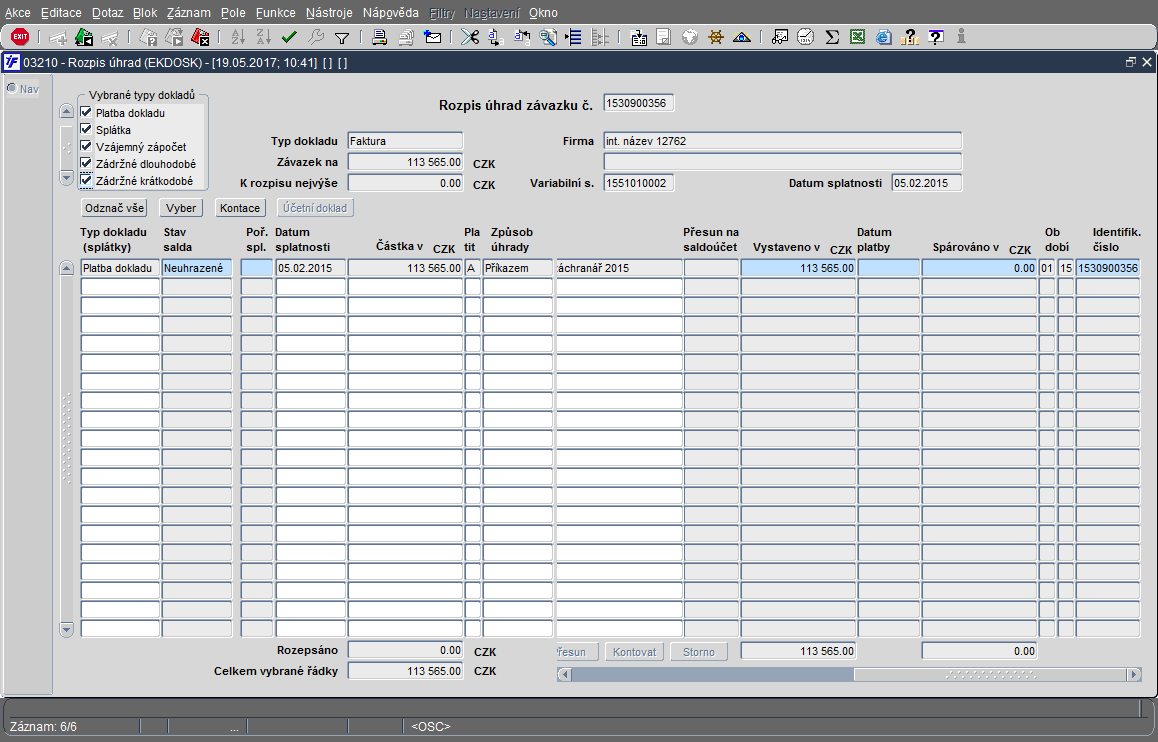Click the 'Neuhrazené' status cell
The image size is (1158, 742).
(197, 268)
